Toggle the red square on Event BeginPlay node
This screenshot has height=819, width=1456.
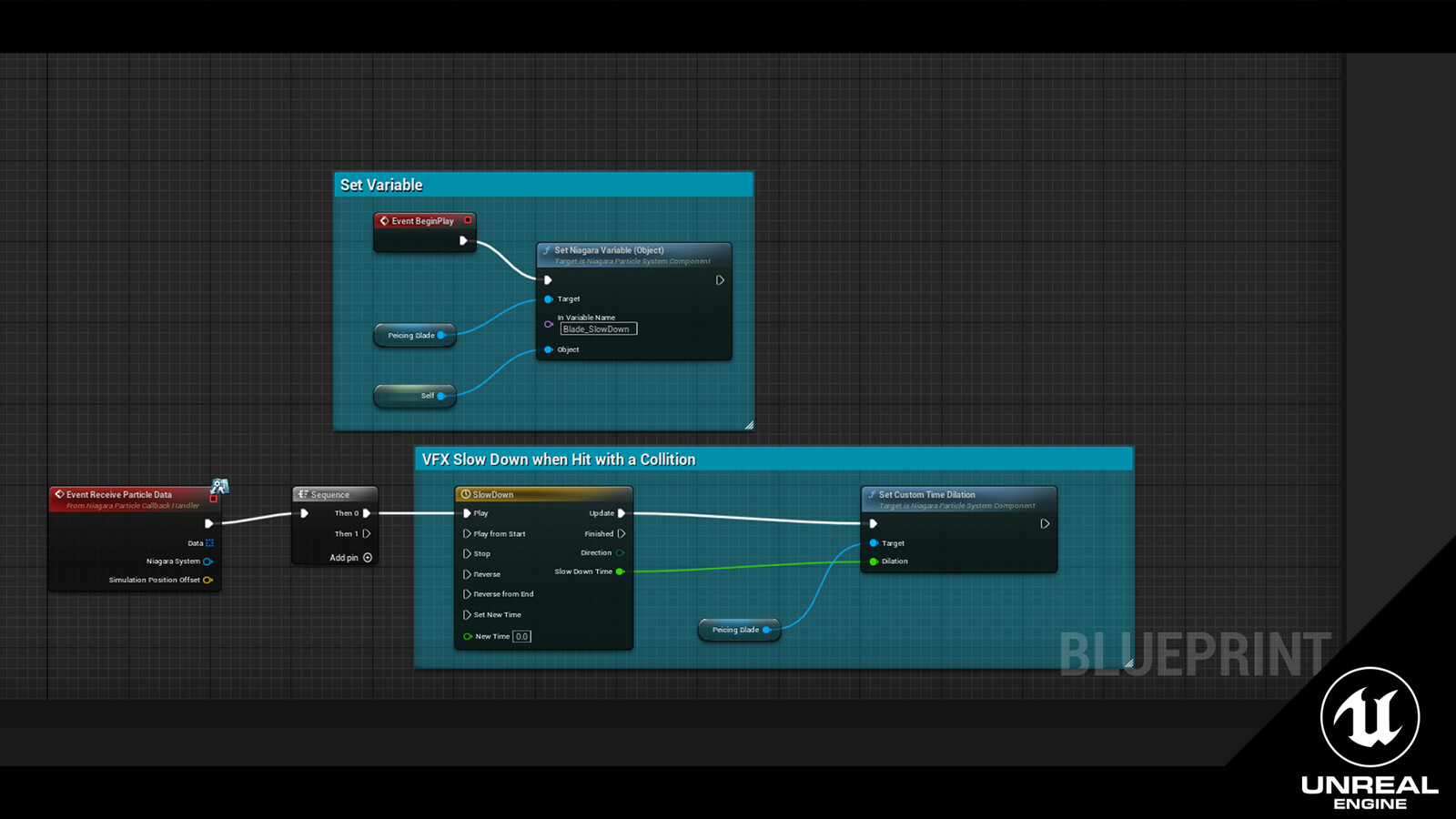(468, 220)
